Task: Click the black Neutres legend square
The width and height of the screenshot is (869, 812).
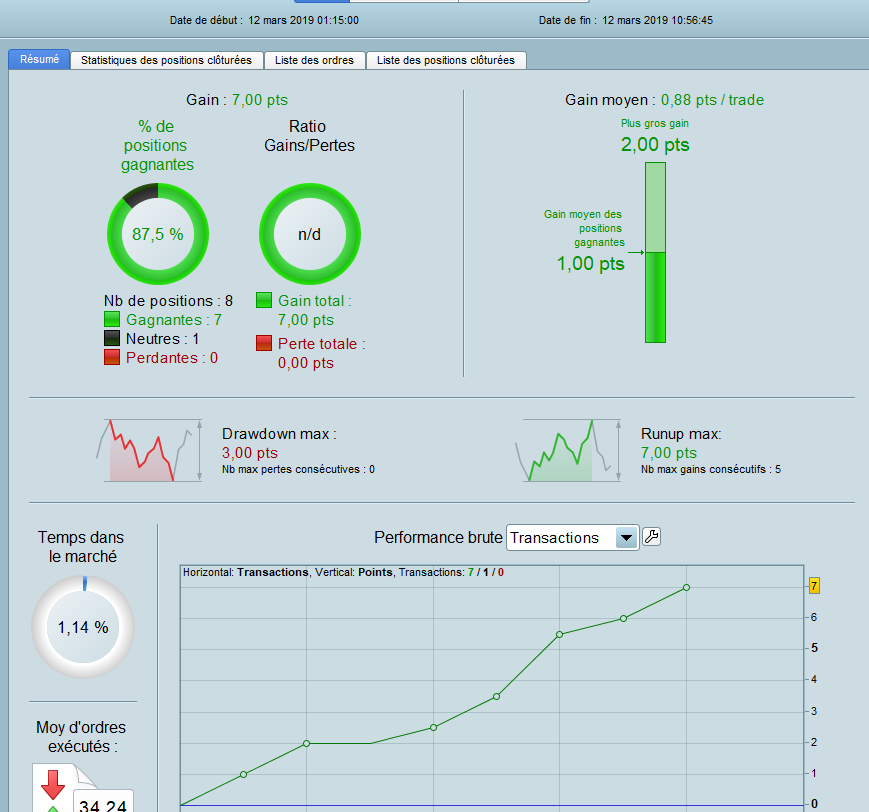Action: [112, 338]
